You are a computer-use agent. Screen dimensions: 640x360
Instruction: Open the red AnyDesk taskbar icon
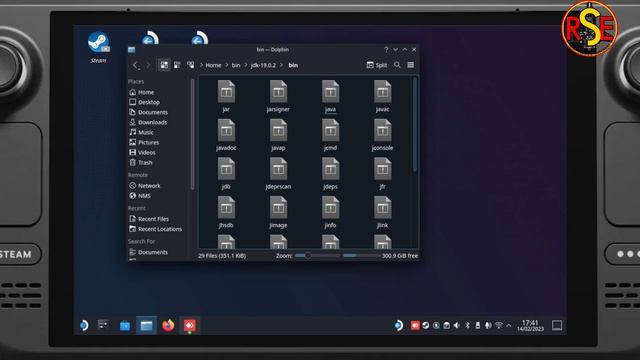pyautogui.click(x=189, y=325)
